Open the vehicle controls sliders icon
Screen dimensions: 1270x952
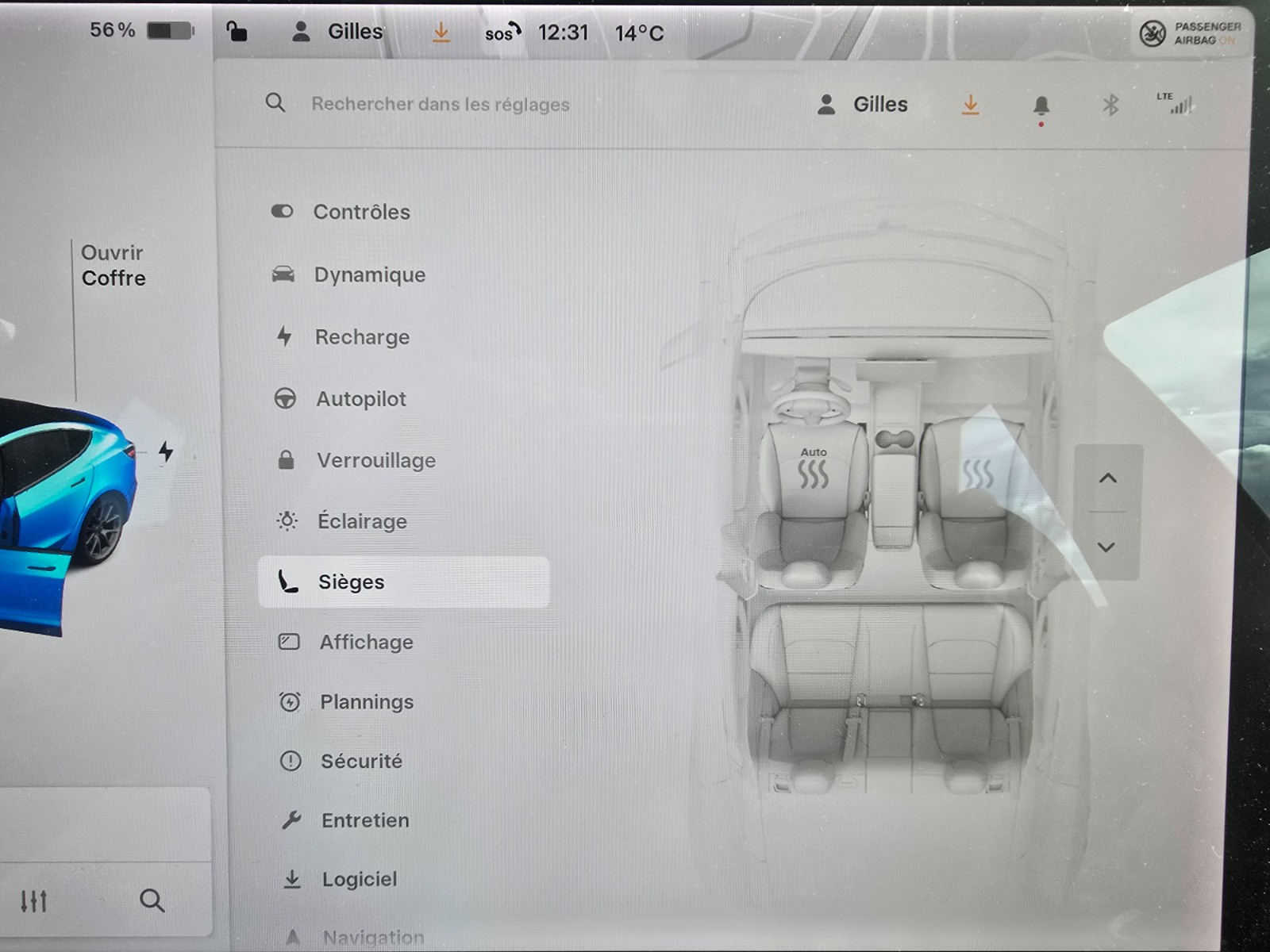click(34, 900)
